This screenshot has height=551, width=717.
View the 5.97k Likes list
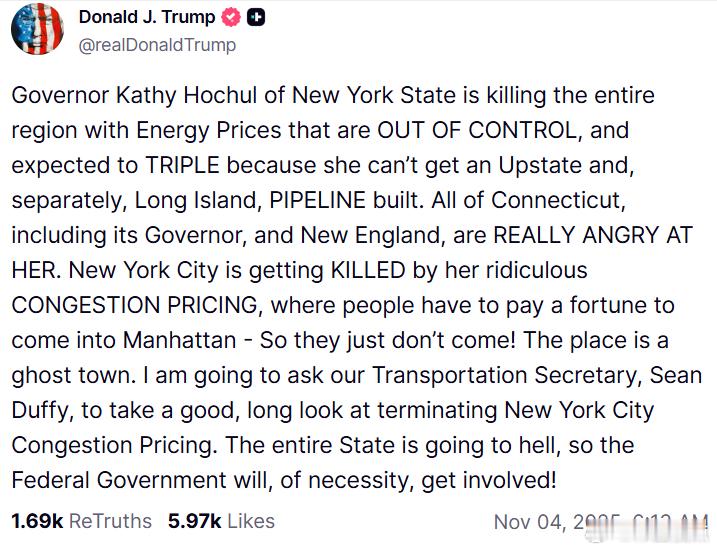click(221, 521)
